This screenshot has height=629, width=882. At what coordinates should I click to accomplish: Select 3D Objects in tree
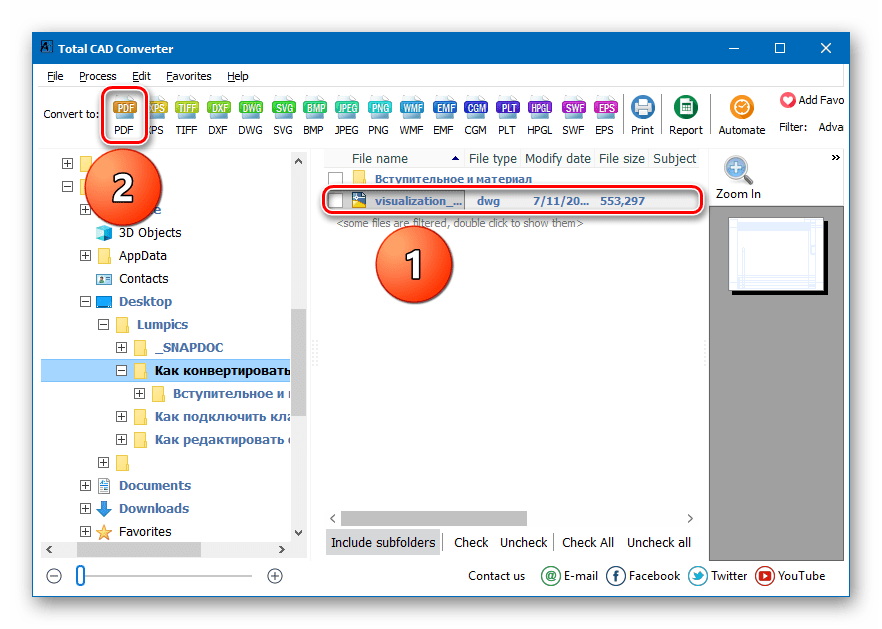(x=150, y=232)
